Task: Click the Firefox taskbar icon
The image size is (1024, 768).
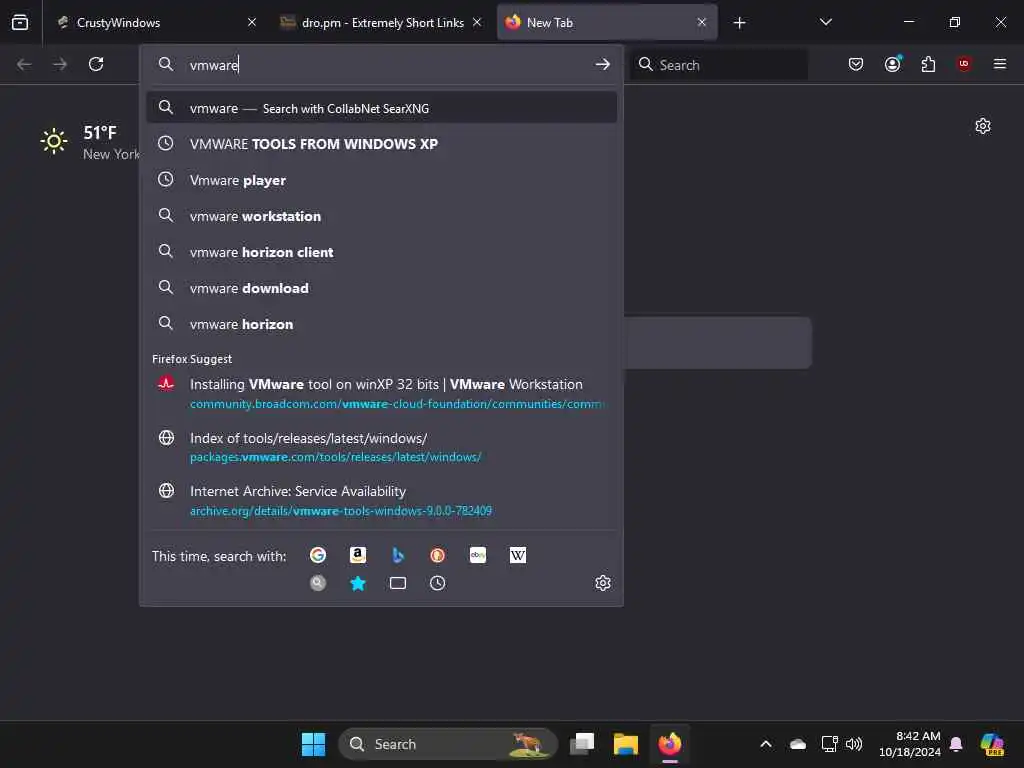Action: 669,744
